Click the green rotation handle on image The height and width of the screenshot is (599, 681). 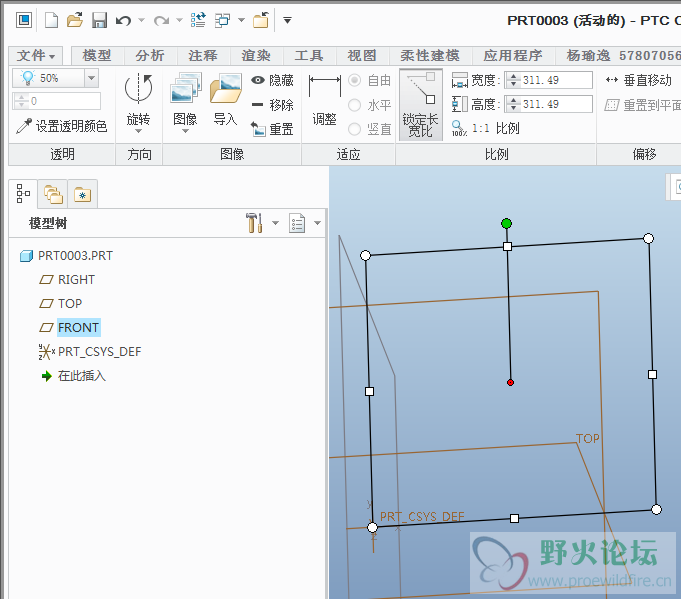coord(506,224)
